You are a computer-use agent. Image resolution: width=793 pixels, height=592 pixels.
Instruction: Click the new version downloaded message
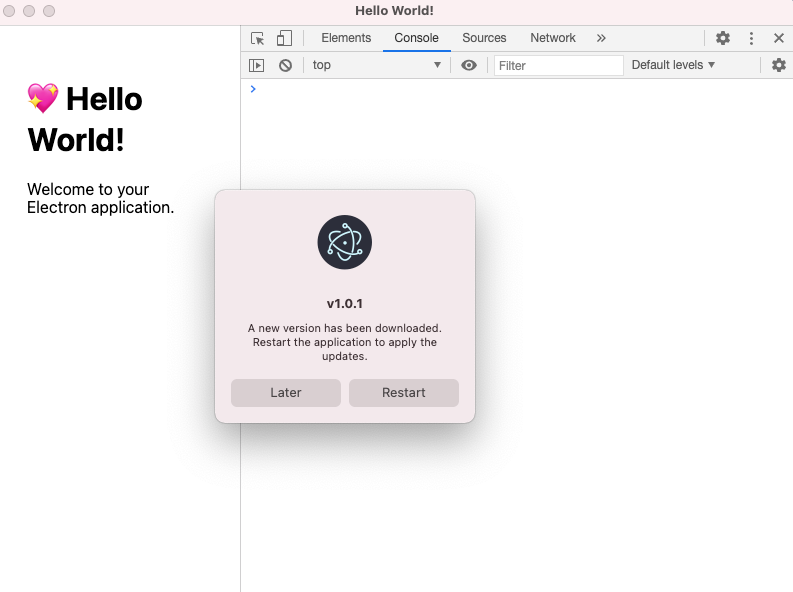pyautogui.click(x=345, y=342)
